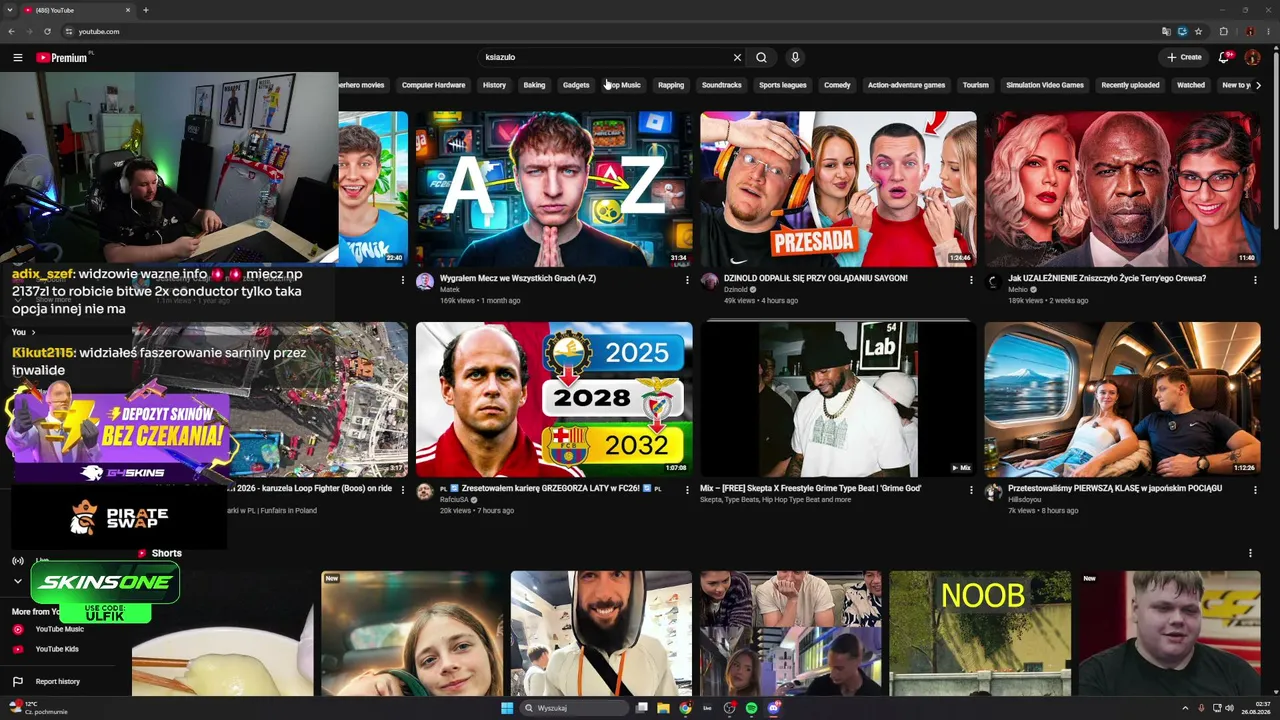Select the Computer Hardware chip
This screenshot has width=1280, height=720.
[x=433, y=85]
